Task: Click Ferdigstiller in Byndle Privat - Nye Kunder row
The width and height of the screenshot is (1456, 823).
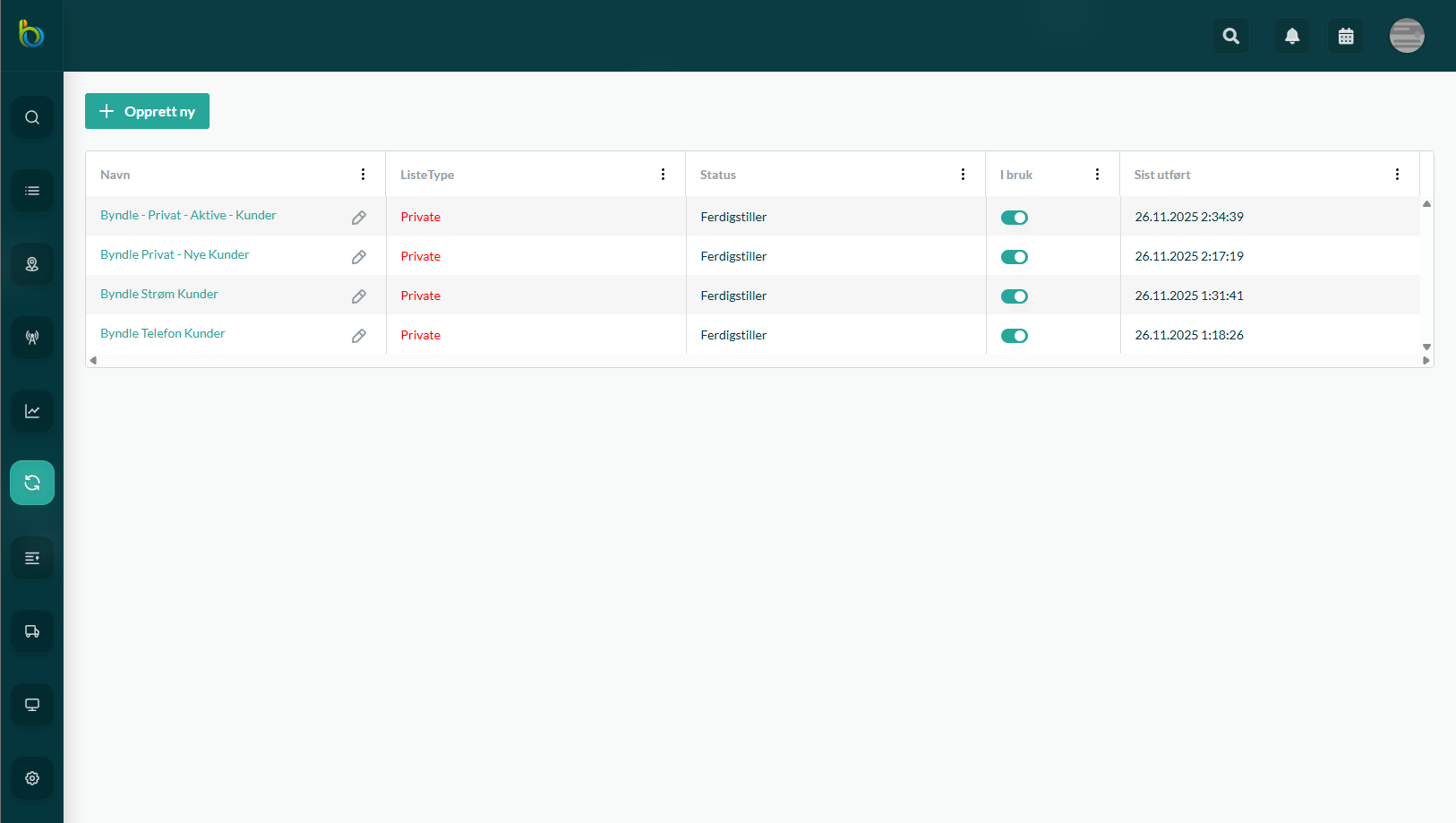Action: tap(733, 256)
